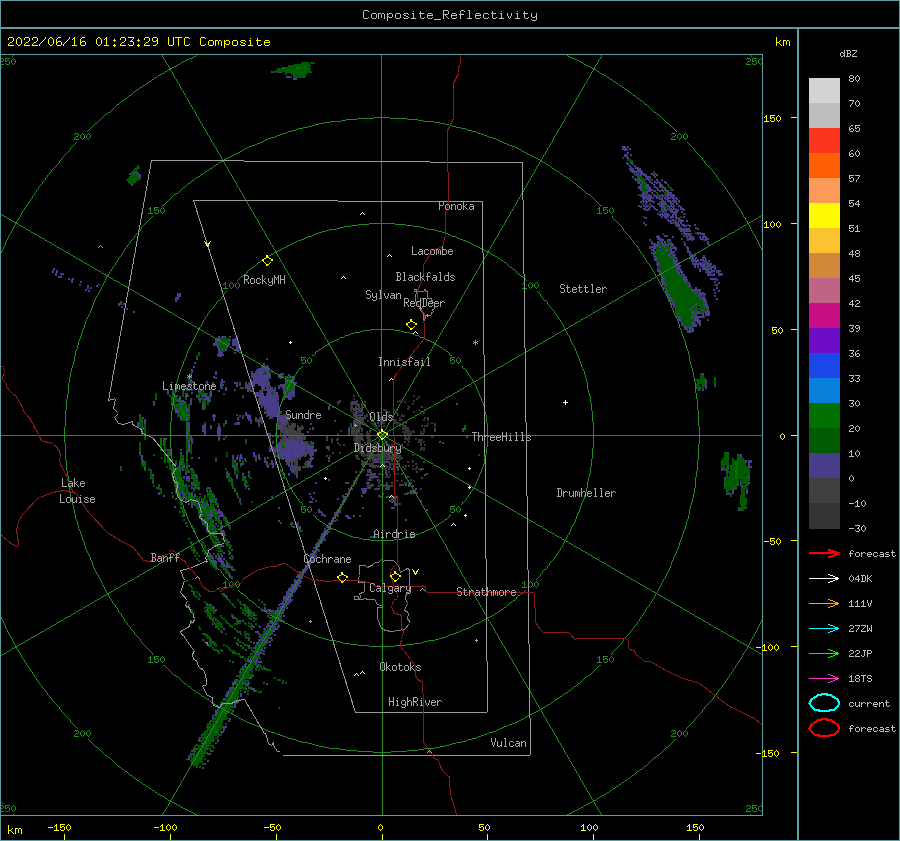This screenshot has height=841, width=900.
Task: Select yellow diamond marker below RedDeer
Action: [x=411, y=325]
